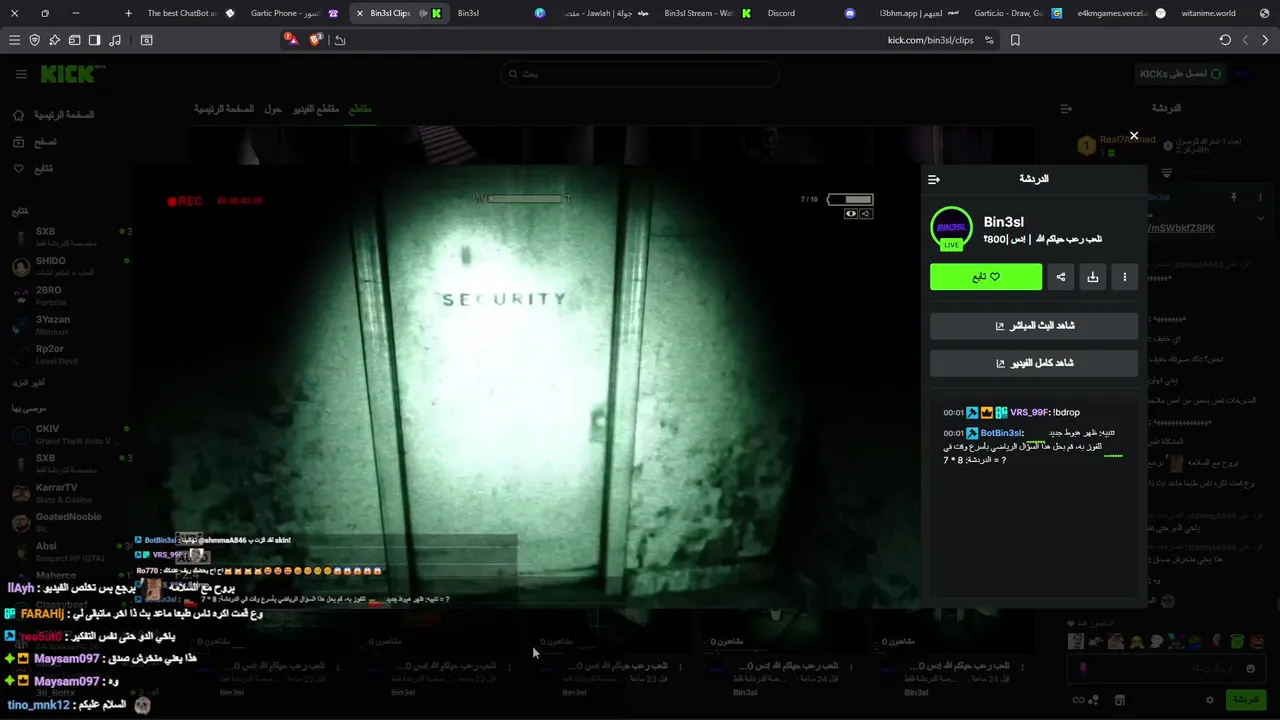Select the videos channel tab

(316, 108)
